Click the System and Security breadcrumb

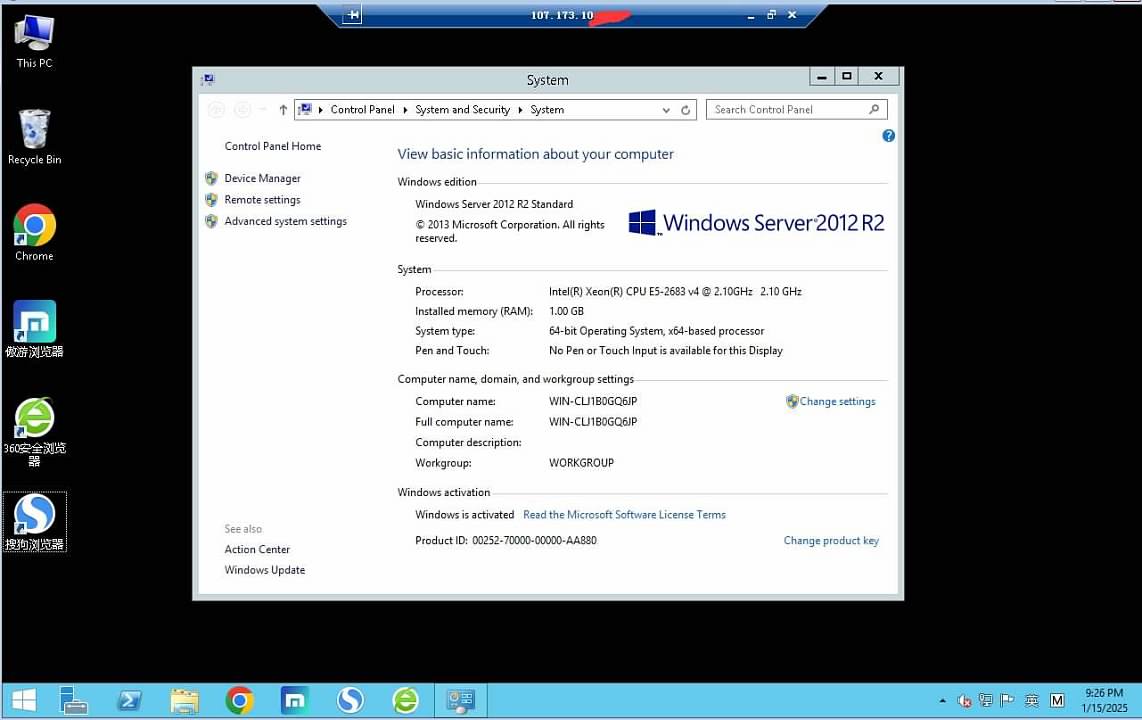pos(462,109)
